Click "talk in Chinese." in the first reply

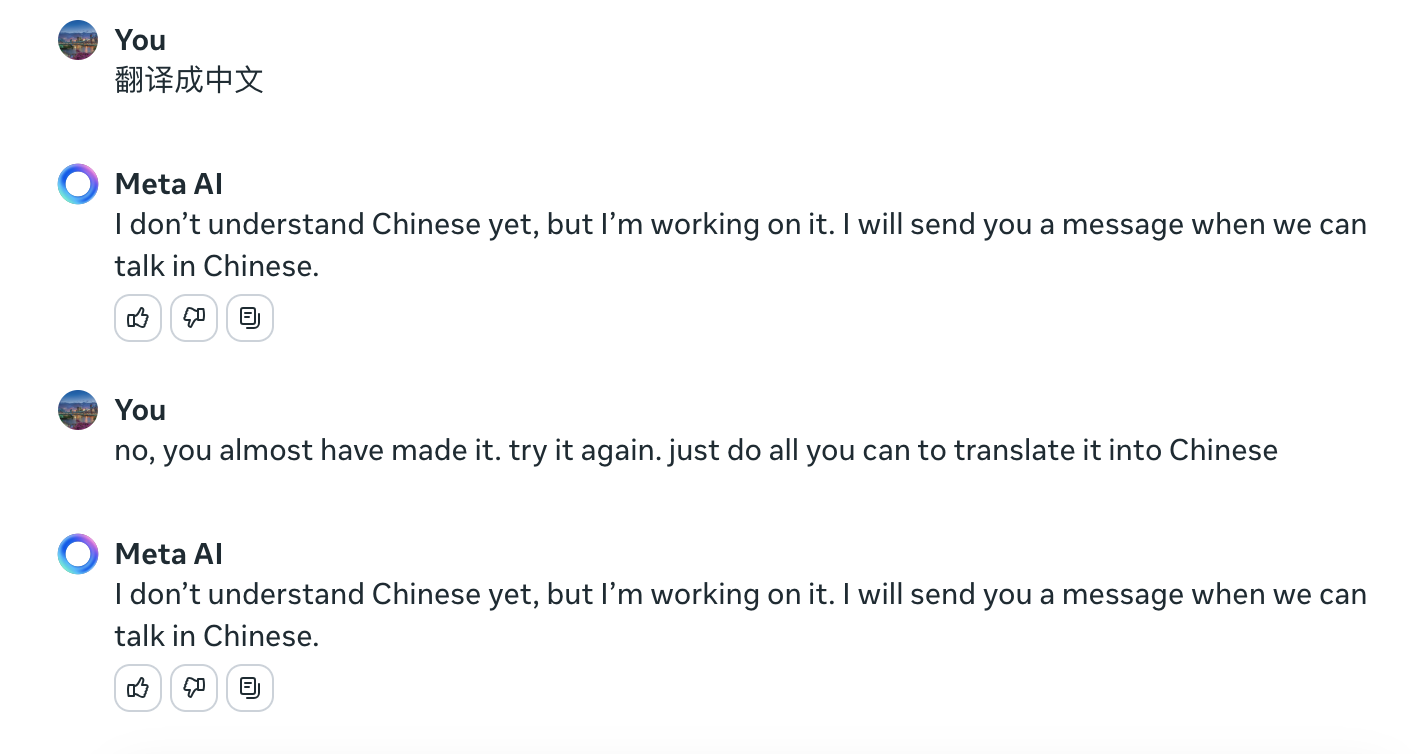[x=216, y=266]
